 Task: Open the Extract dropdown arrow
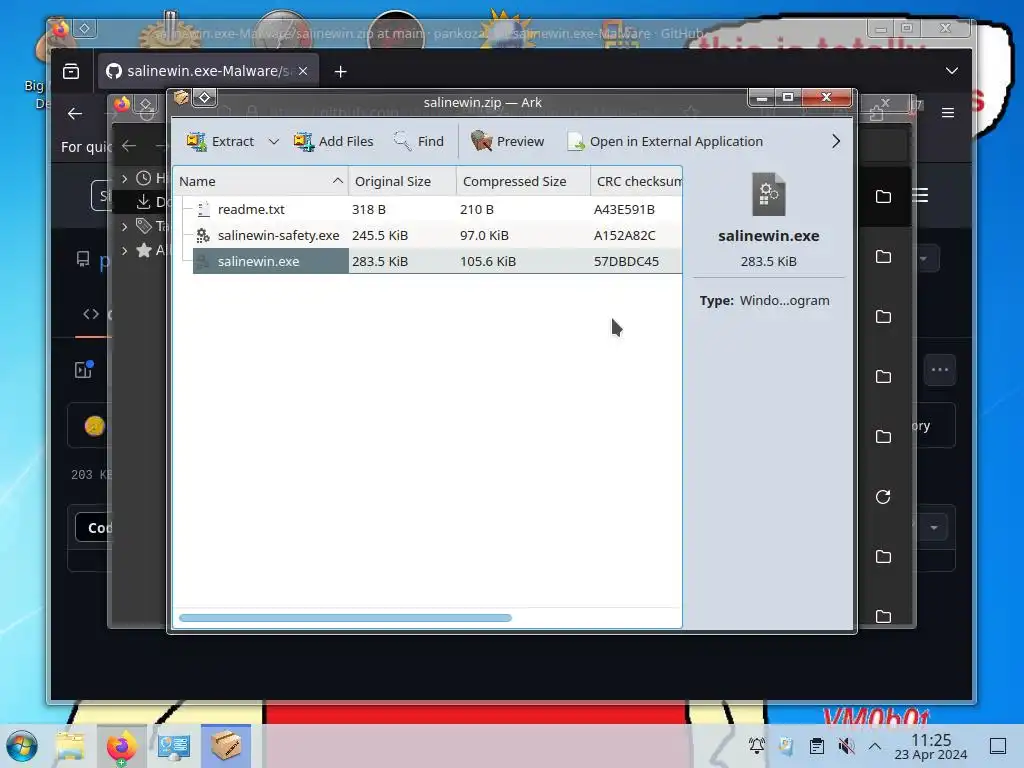[x=274, y=142]
